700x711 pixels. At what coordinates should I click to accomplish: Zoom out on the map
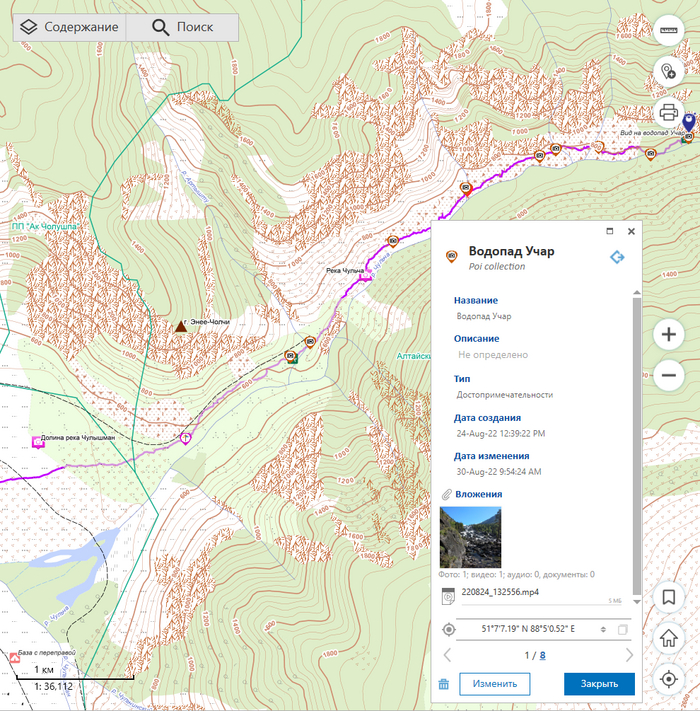669,376
